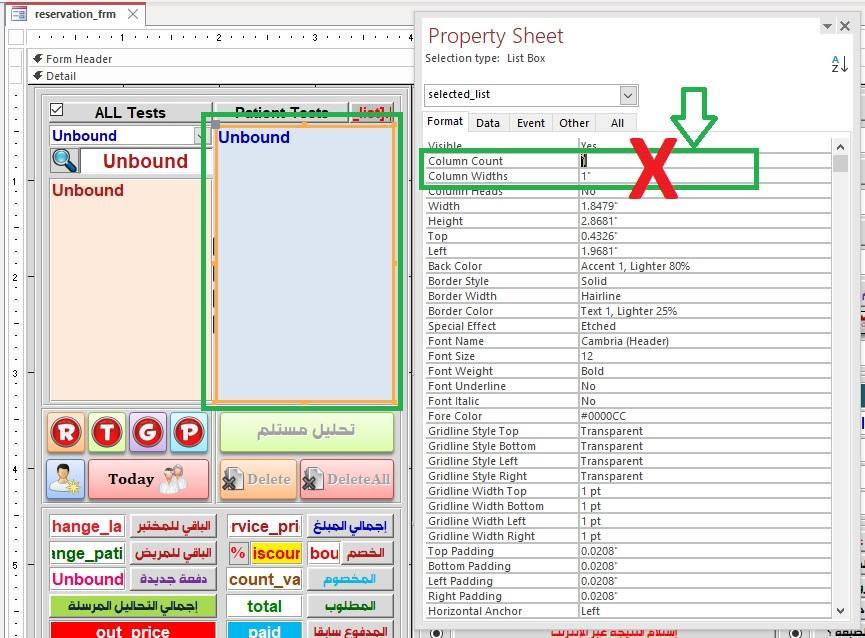Click the hange_la text box
865x638 pixels.
point(87,527)
